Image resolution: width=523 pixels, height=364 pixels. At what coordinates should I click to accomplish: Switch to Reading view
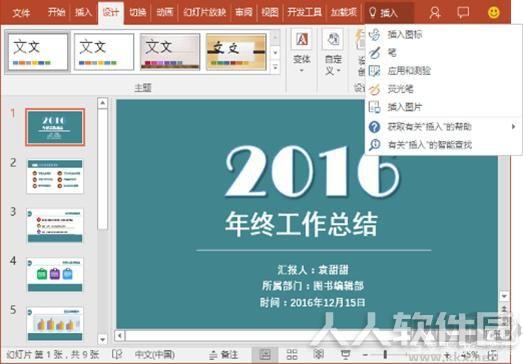tap(319, 354)
